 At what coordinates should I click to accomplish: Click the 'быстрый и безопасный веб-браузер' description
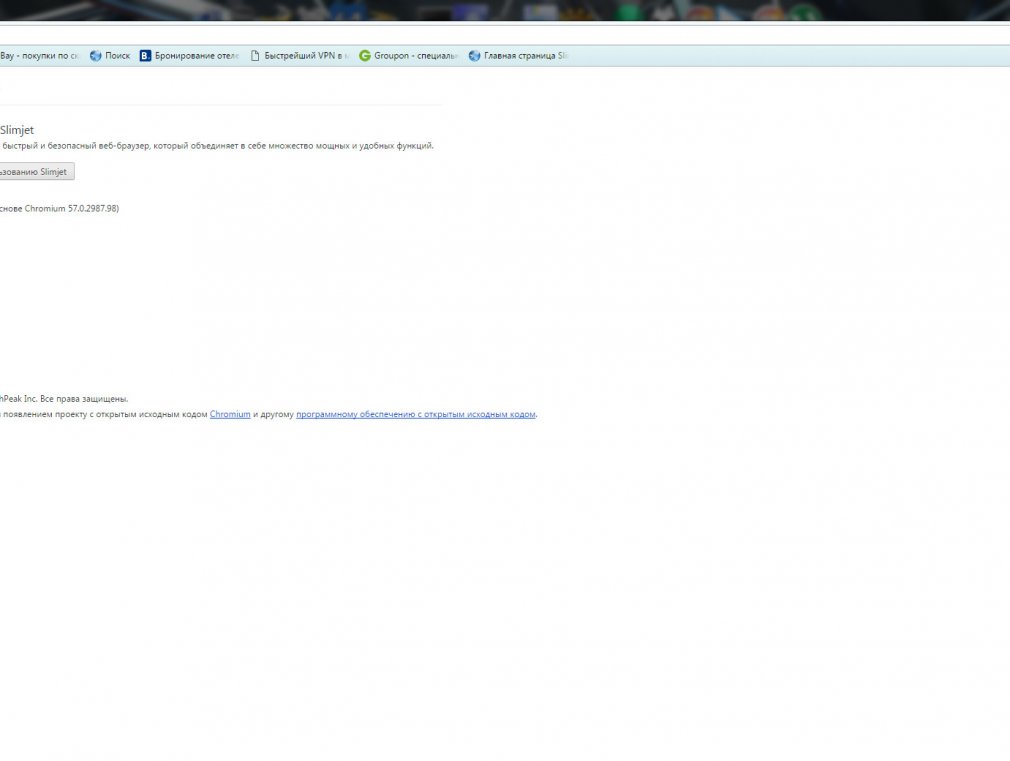[76, 146]
